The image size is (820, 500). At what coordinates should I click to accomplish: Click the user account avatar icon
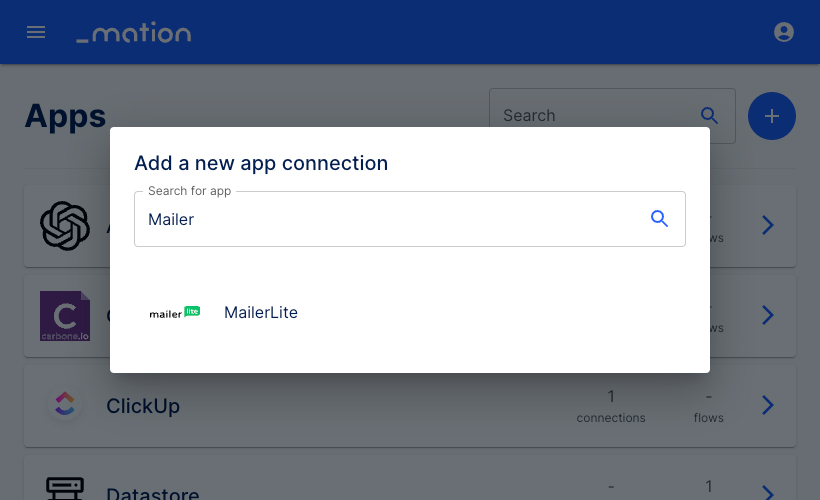tap(783, 32)
